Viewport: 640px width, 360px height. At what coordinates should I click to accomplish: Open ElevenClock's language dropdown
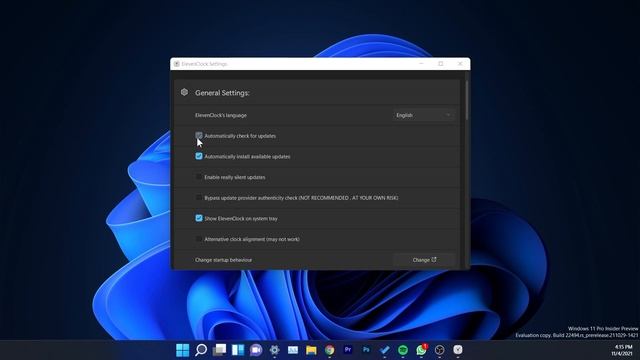pyautogui.click(x=424, y=115)
